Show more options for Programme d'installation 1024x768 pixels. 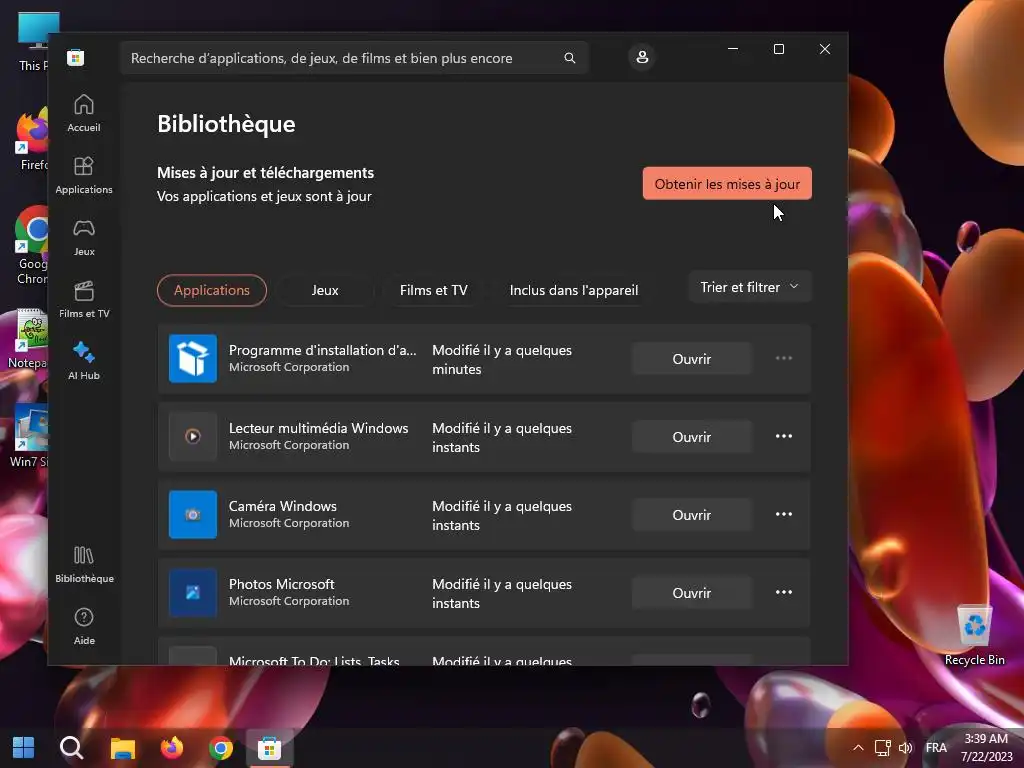click(x=784, y=359)
